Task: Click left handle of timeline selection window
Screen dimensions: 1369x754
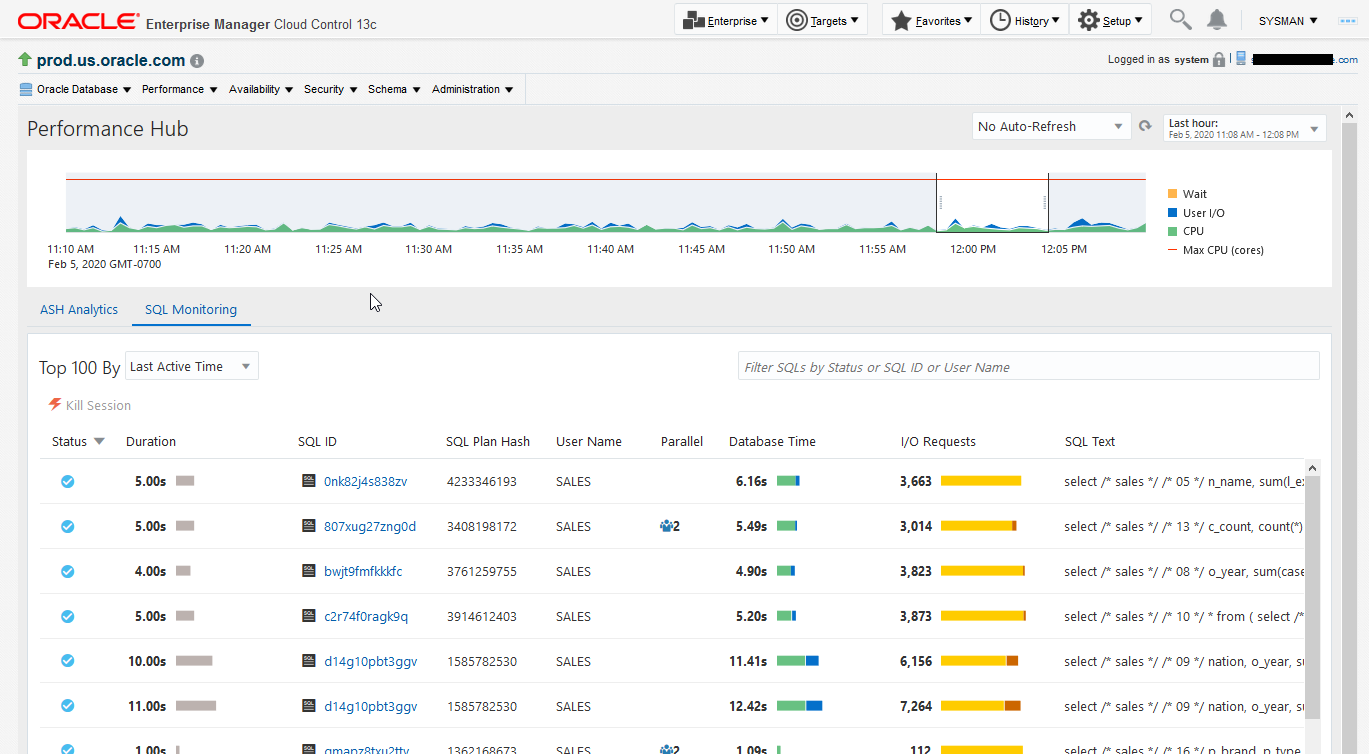Action: pos(940,202)
